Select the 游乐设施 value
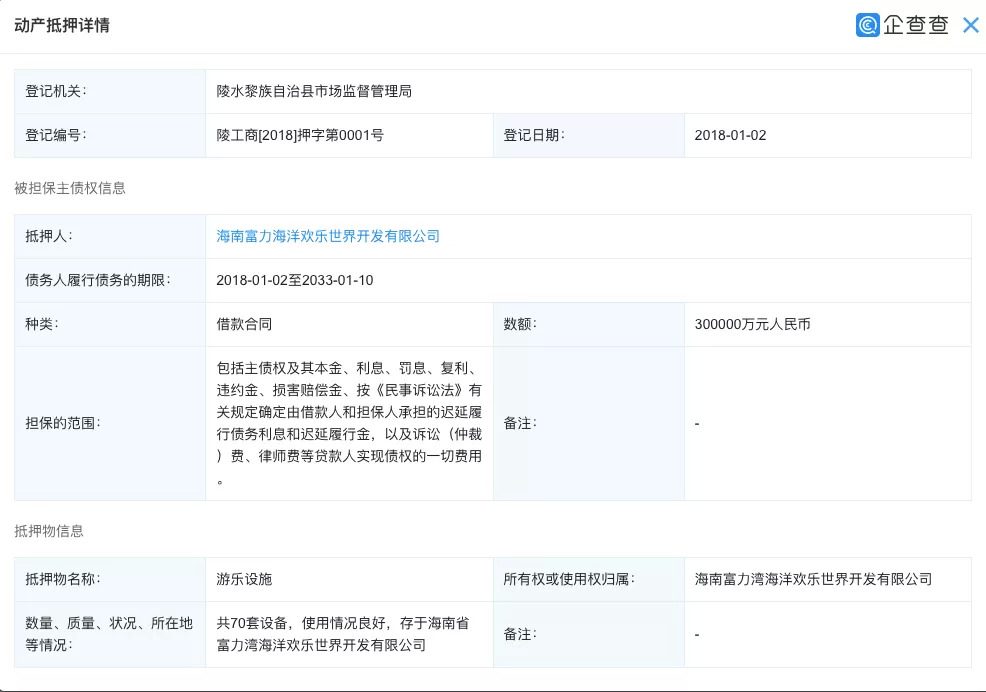 (x=244, y=579)
